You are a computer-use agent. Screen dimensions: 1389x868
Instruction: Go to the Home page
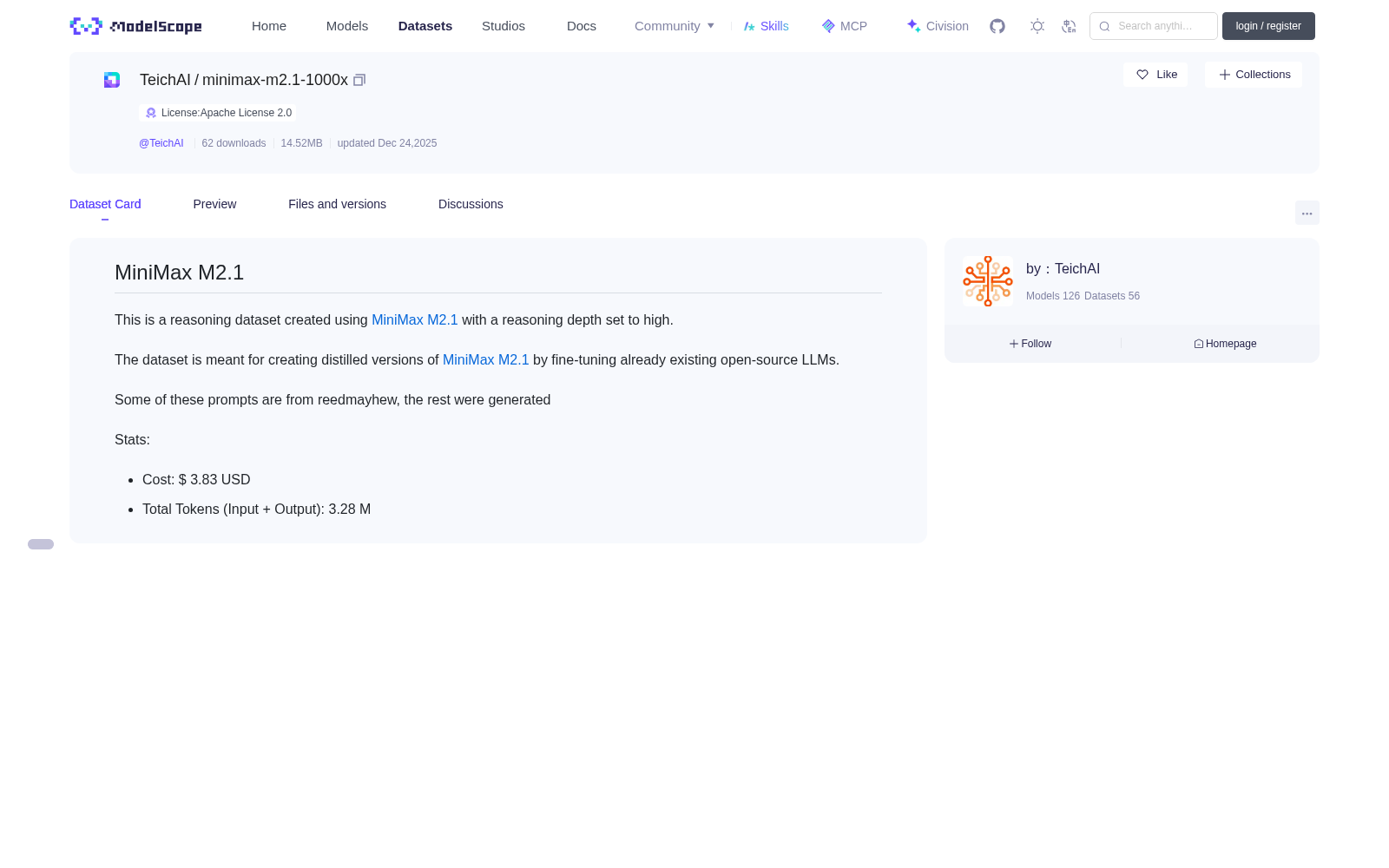click(269, 26)
